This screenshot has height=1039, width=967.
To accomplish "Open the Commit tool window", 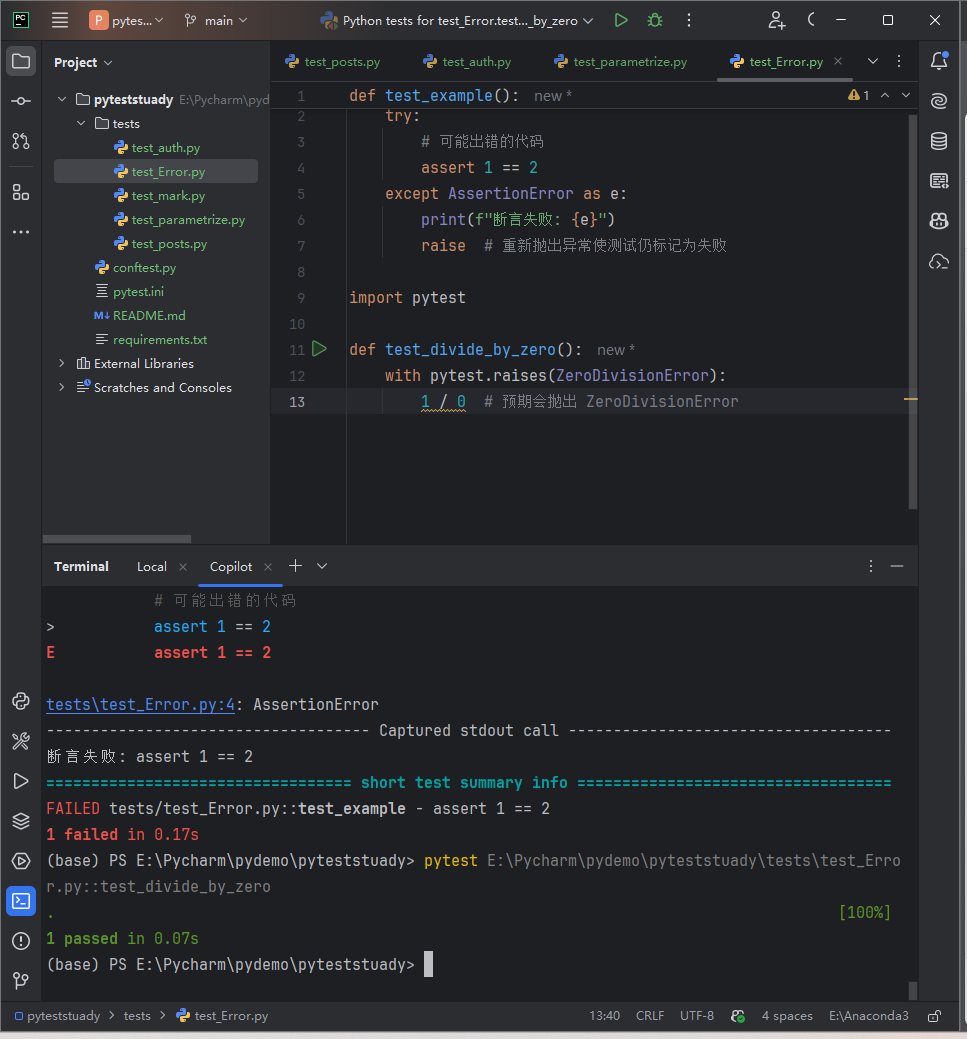I will click(x=21, y=101).
